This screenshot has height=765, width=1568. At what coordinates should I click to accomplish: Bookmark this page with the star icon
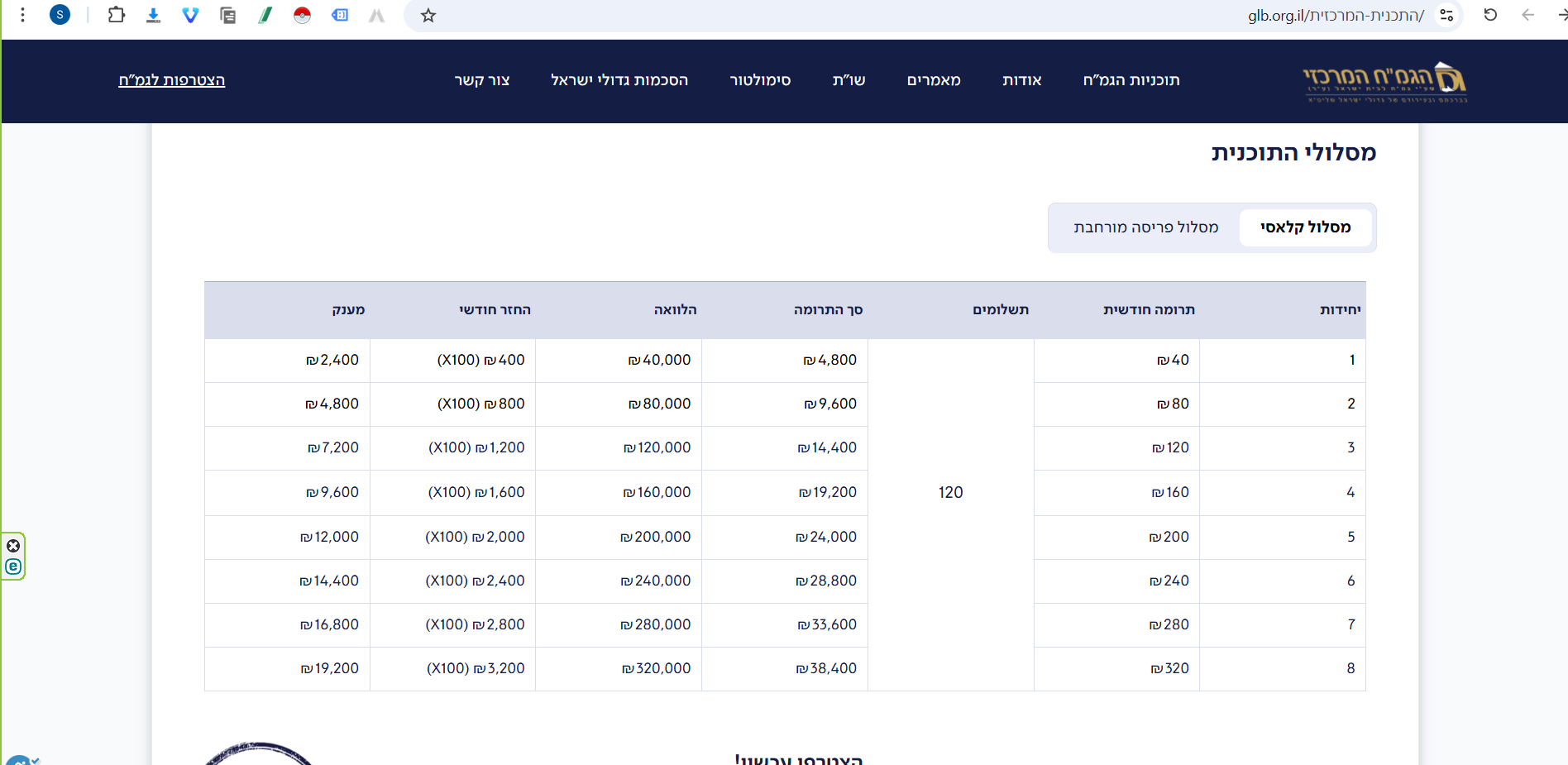[x=428, y=15]
